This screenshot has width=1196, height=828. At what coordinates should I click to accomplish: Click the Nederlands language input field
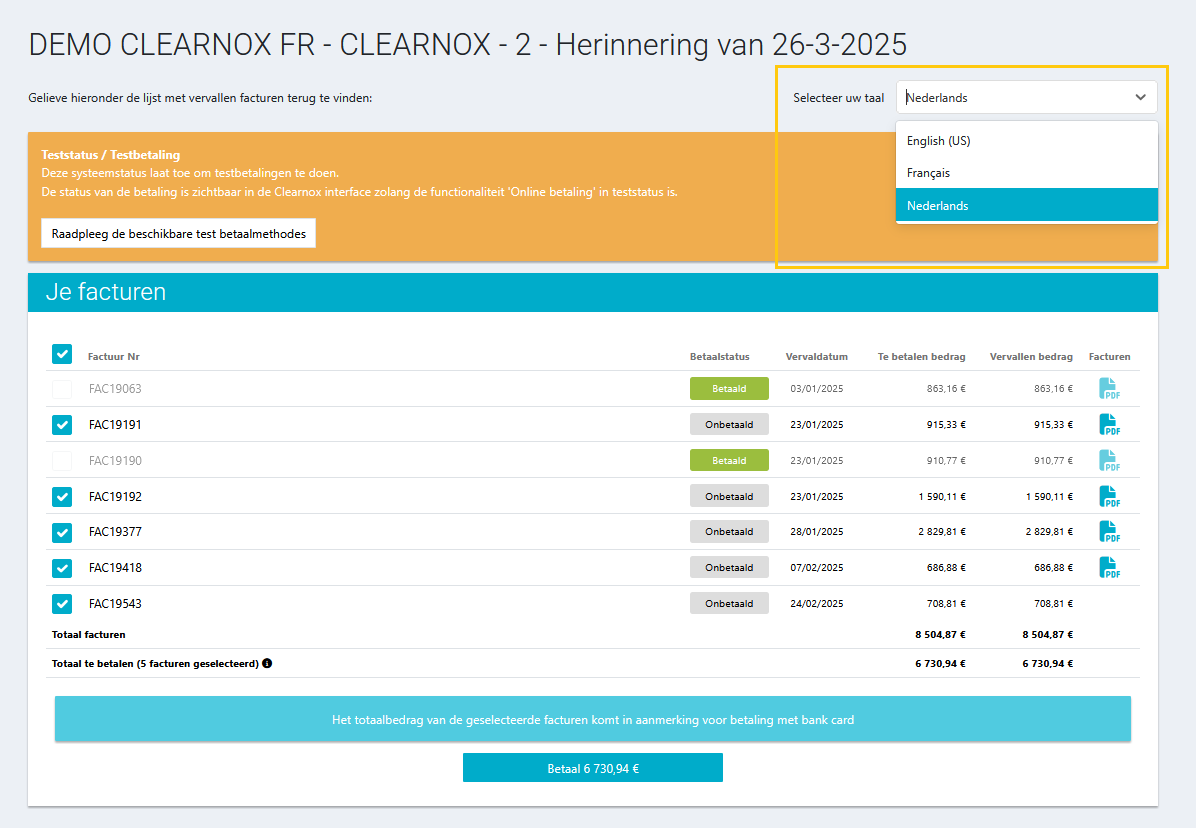click(1010, 98)
